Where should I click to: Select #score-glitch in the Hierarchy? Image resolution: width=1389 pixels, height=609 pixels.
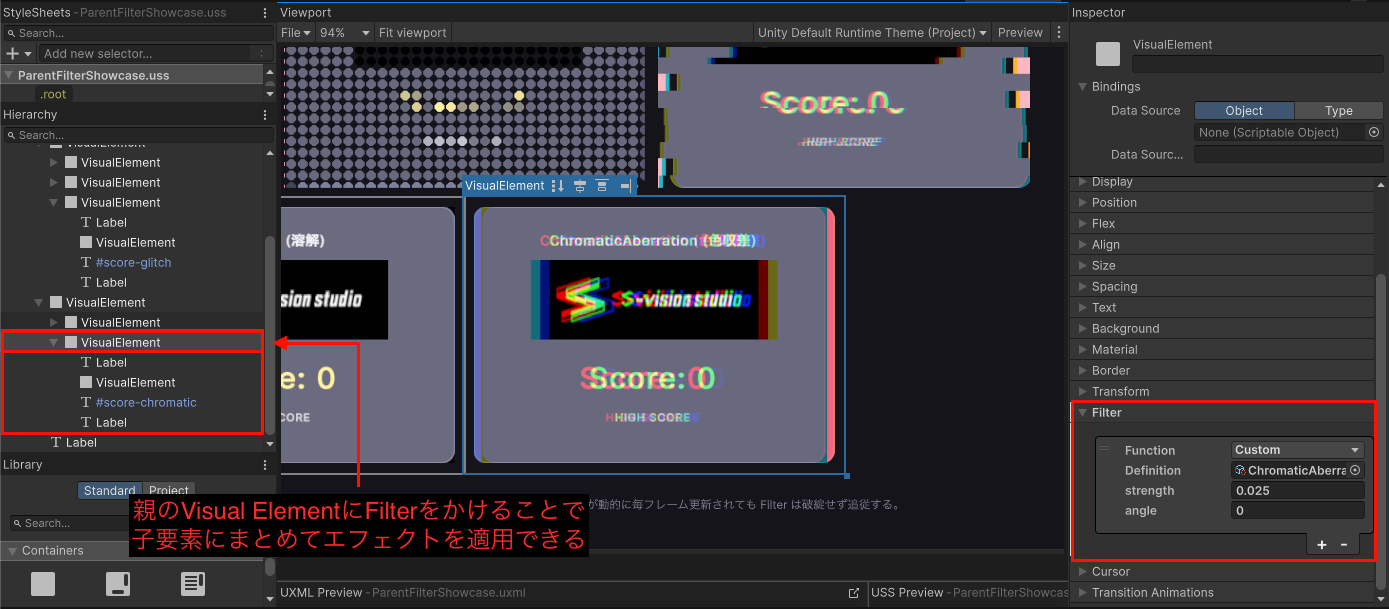[133, 262]
